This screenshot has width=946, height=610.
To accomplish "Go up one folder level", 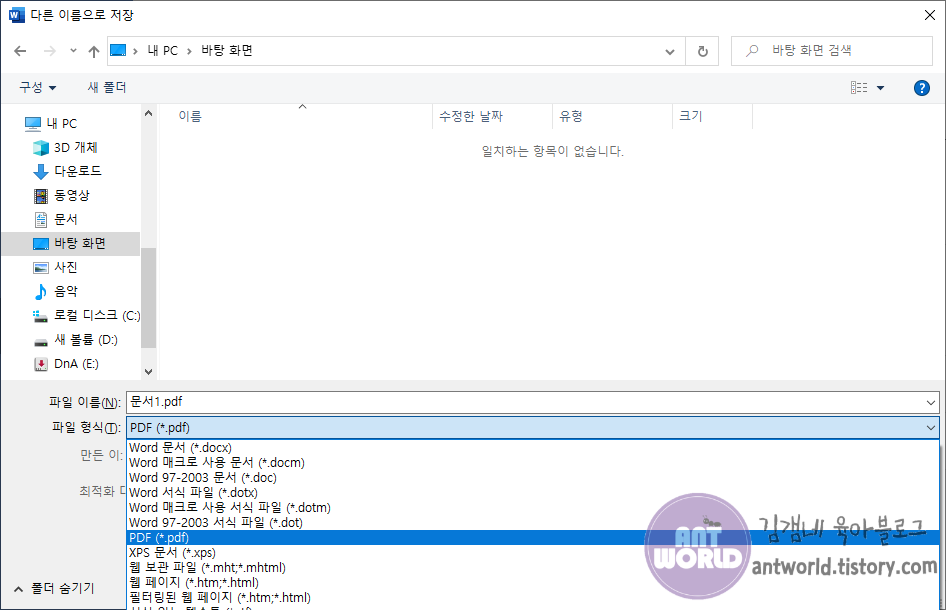I will 94,51.
